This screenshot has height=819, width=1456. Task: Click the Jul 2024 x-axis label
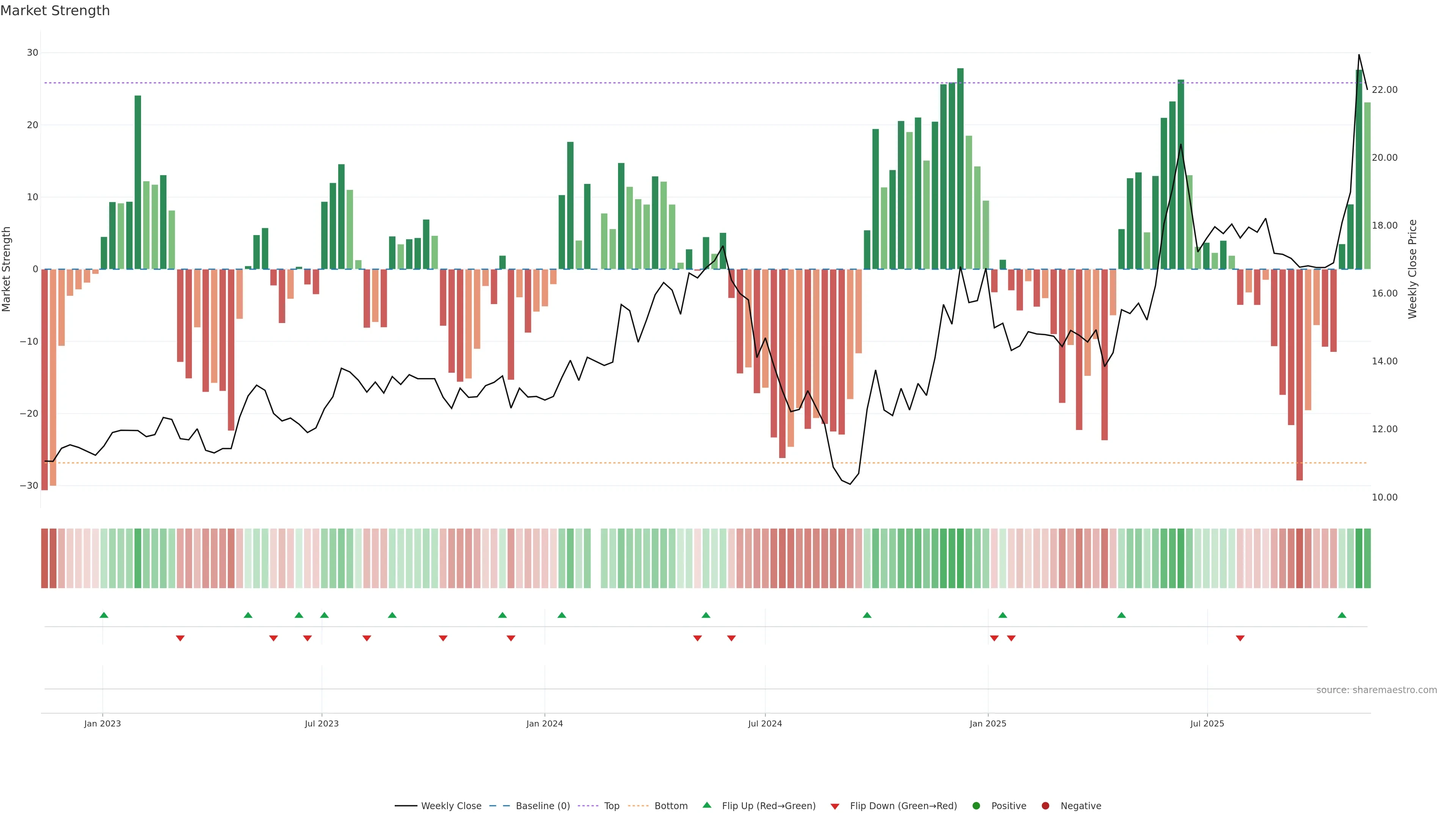[765, 723]
